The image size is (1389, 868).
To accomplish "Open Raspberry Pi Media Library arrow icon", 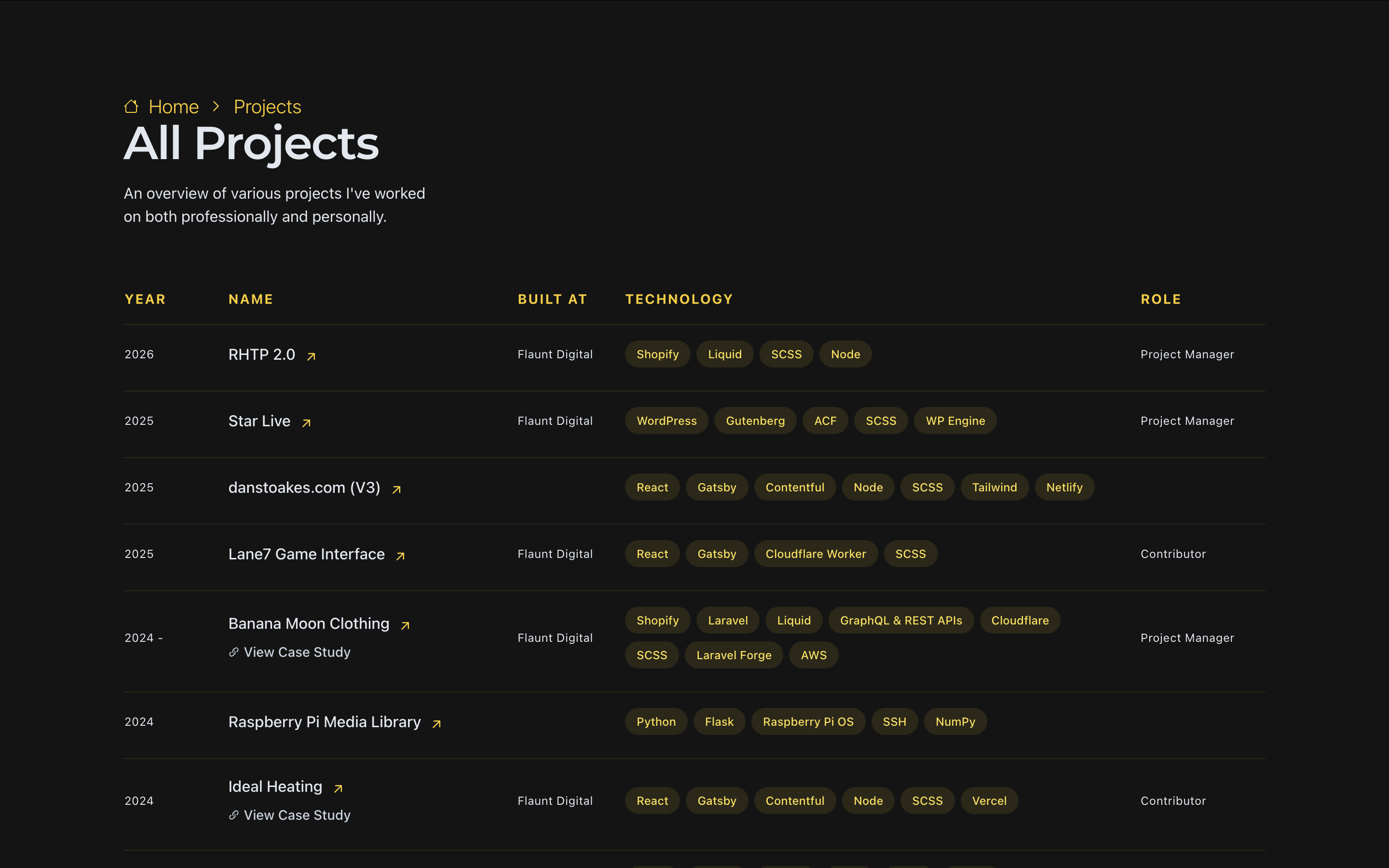I will pyautogui.click(x=437, y=724).
